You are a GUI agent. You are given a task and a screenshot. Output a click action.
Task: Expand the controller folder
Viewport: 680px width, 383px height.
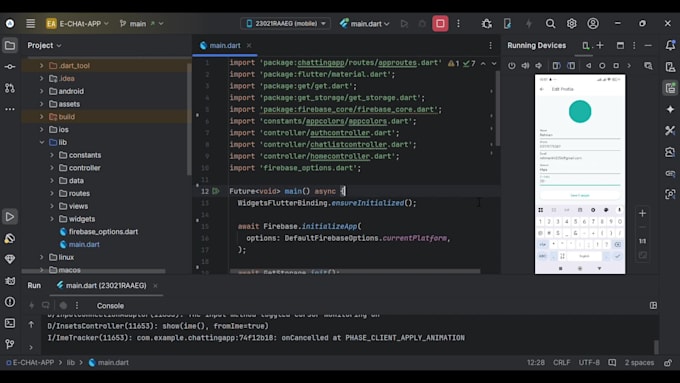[52, 168]
